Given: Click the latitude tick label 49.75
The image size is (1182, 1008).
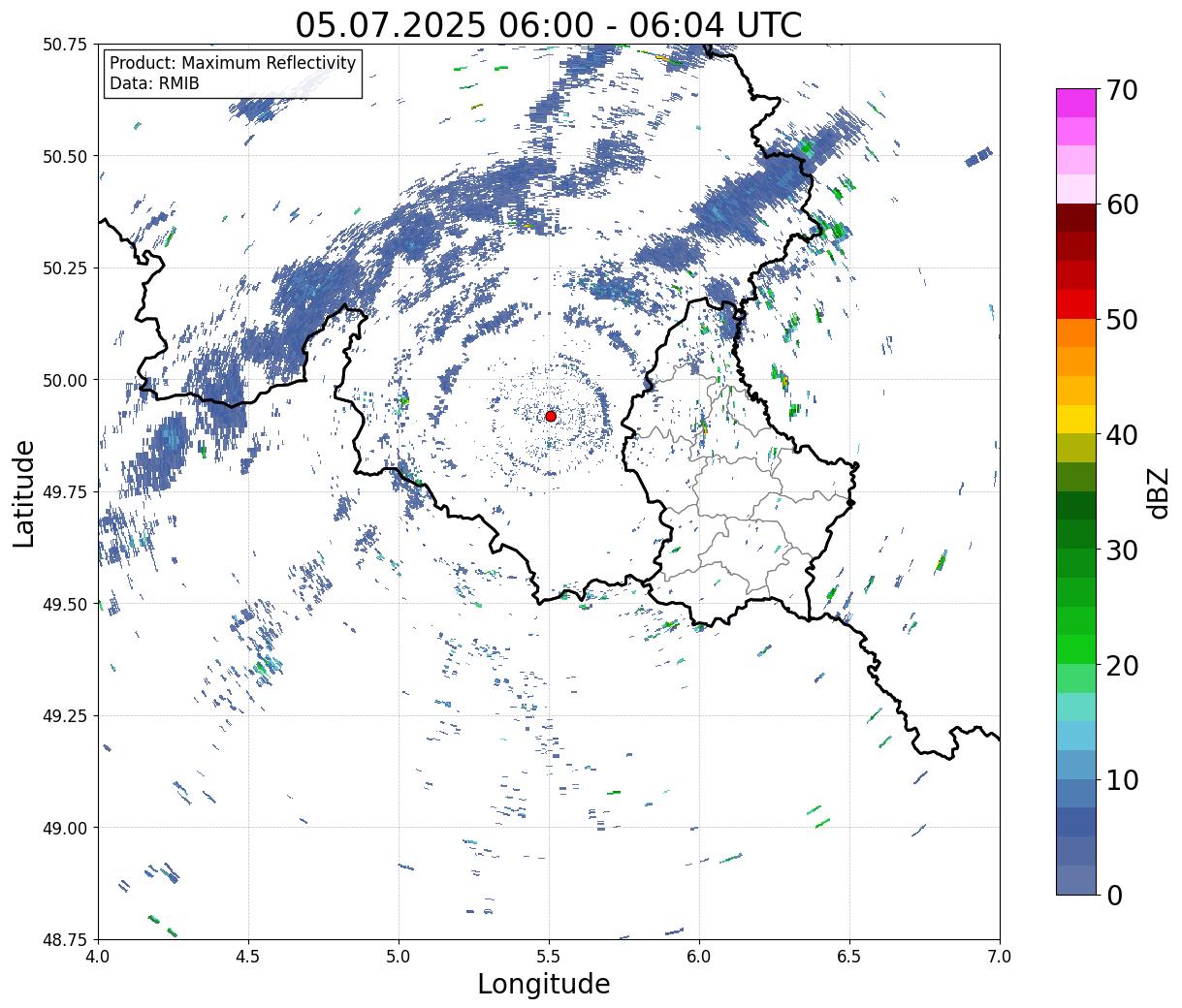Looking at the screenshot, I should pyautogui.click(x=65, y=492).
